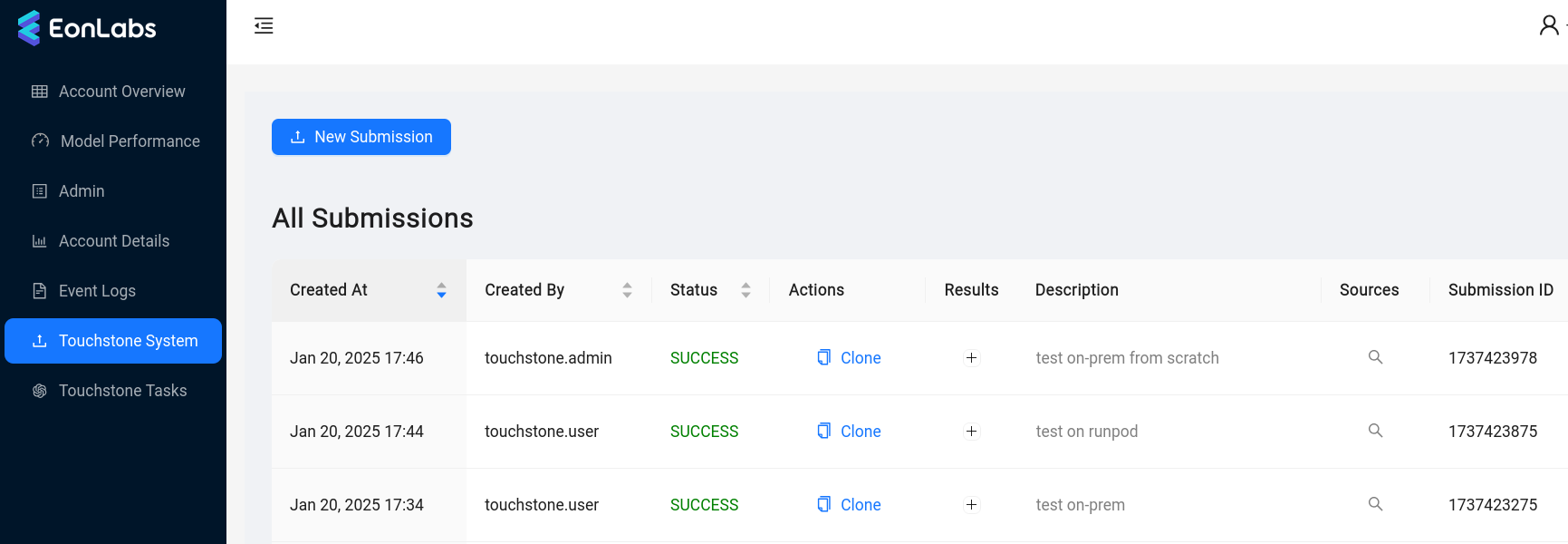Open the Event Logs menu item

[97, 291]
